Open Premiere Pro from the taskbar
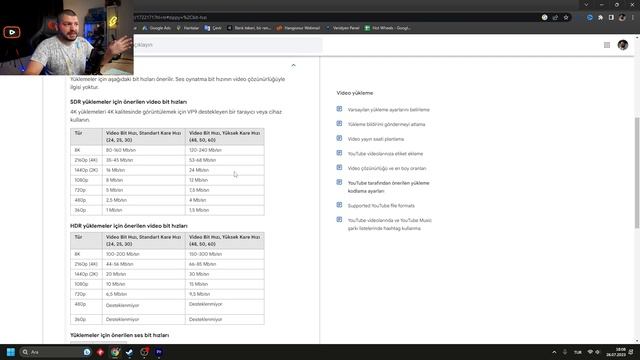The image size is (640, 360). tap(159, 352)
